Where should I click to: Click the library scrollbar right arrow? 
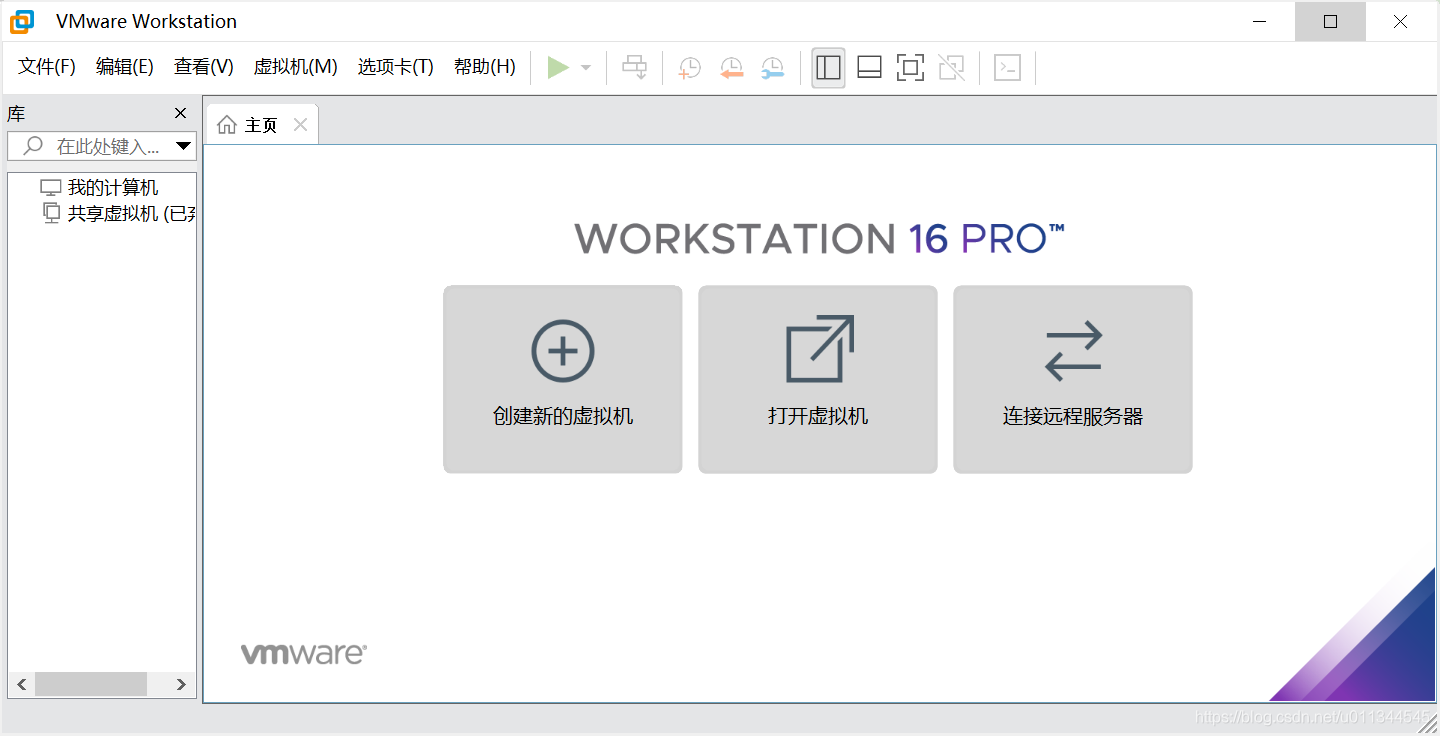(x=181, y=685)
